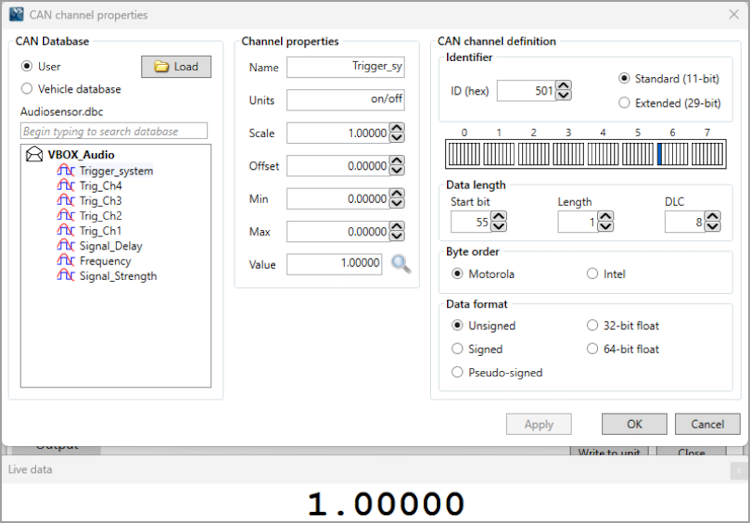The image size is (750, 523).
Task: Load a CAN database file
Action: pyautogui.click(x=176, y=67)
